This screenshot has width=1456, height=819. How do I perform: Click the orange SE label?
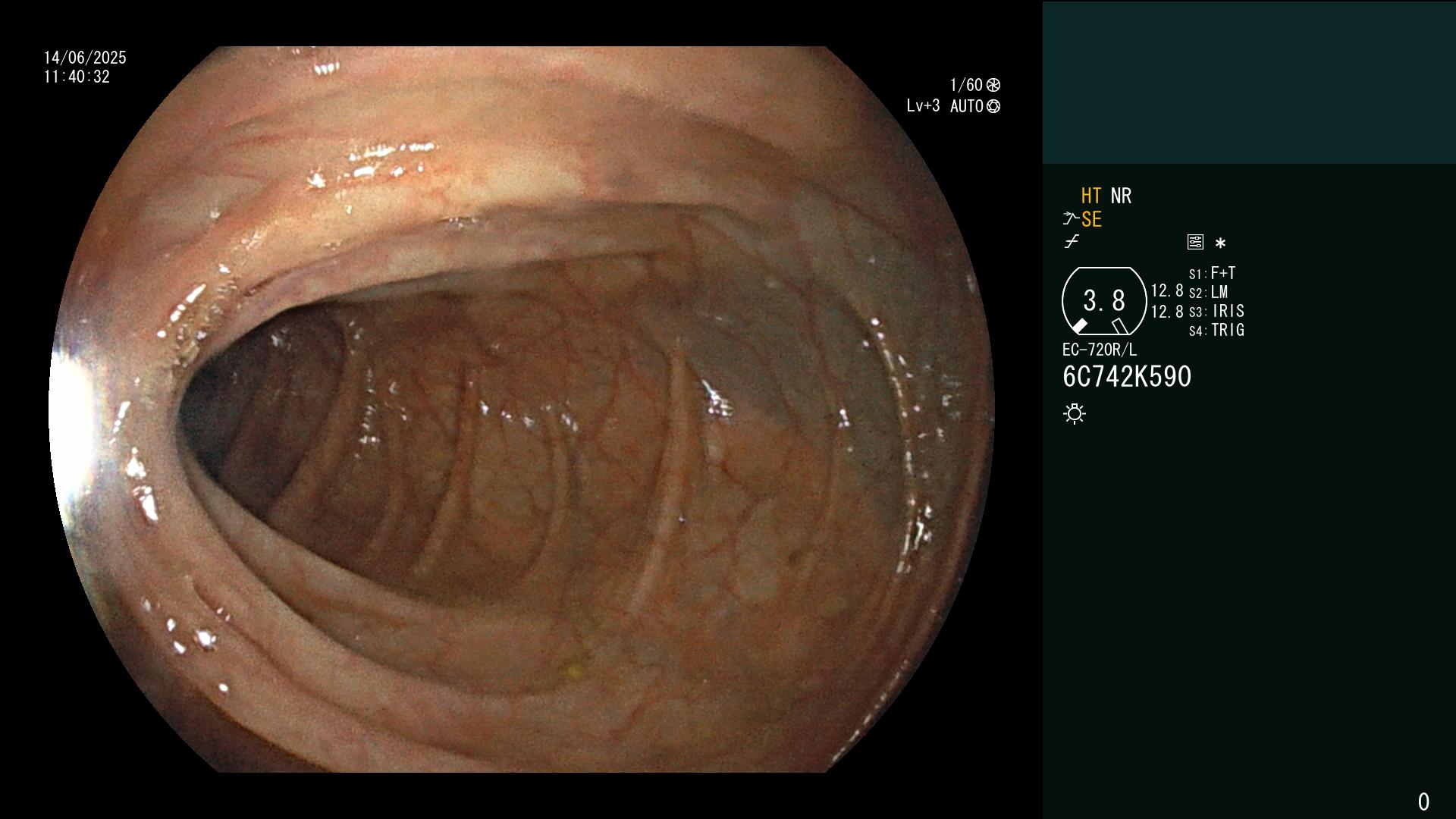(1091, 219)
